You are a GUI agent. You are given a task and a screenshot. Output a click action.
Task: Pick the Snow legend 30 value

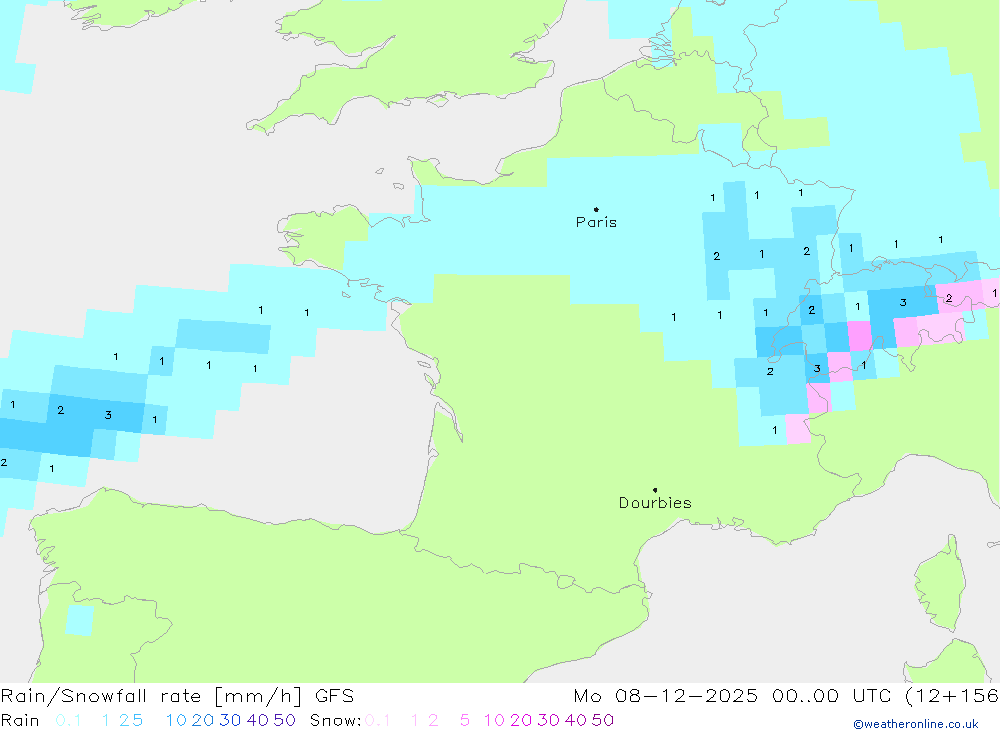pos(548,720)
